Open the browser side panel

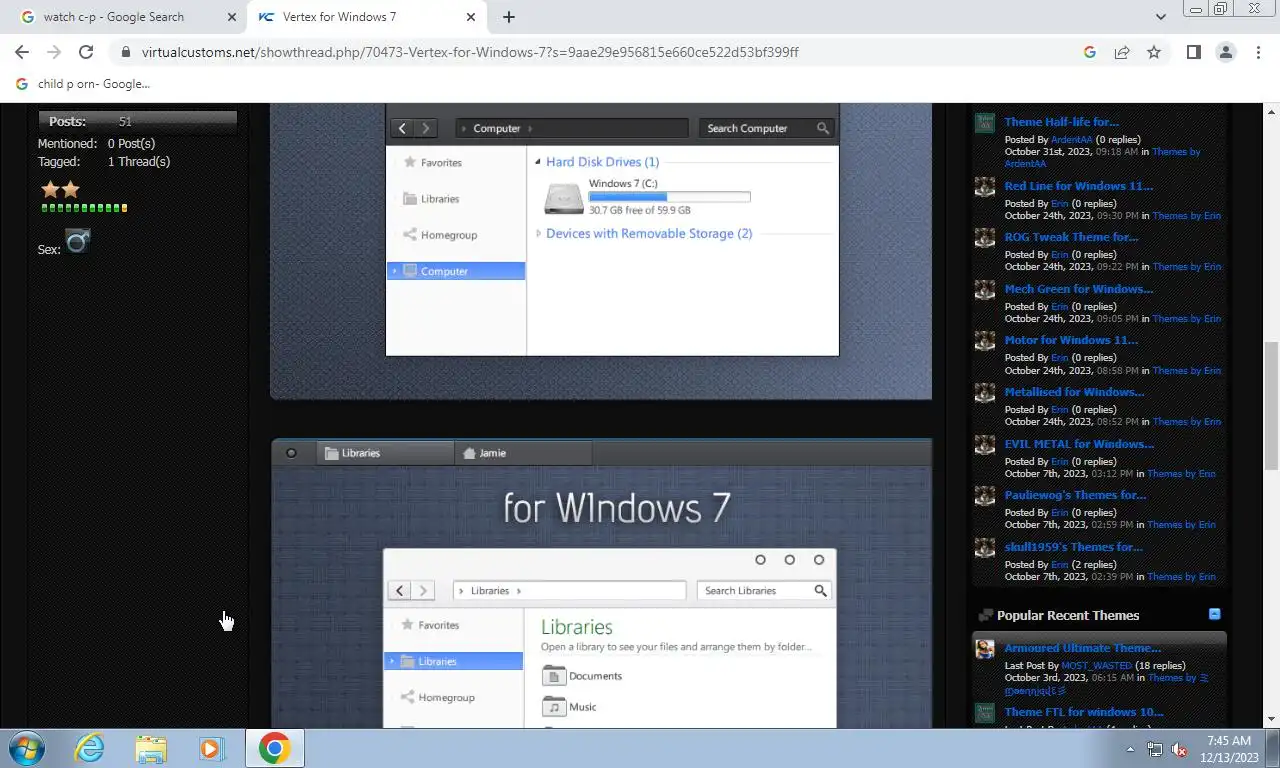pos(1193,52)
